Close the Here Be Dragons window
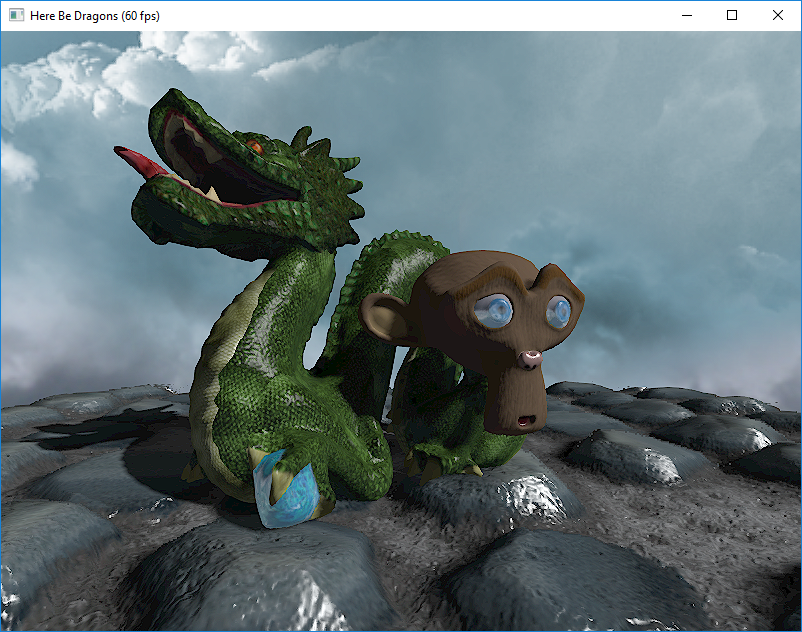This screenshot has width=802, height=632. (x=777, y=15)
